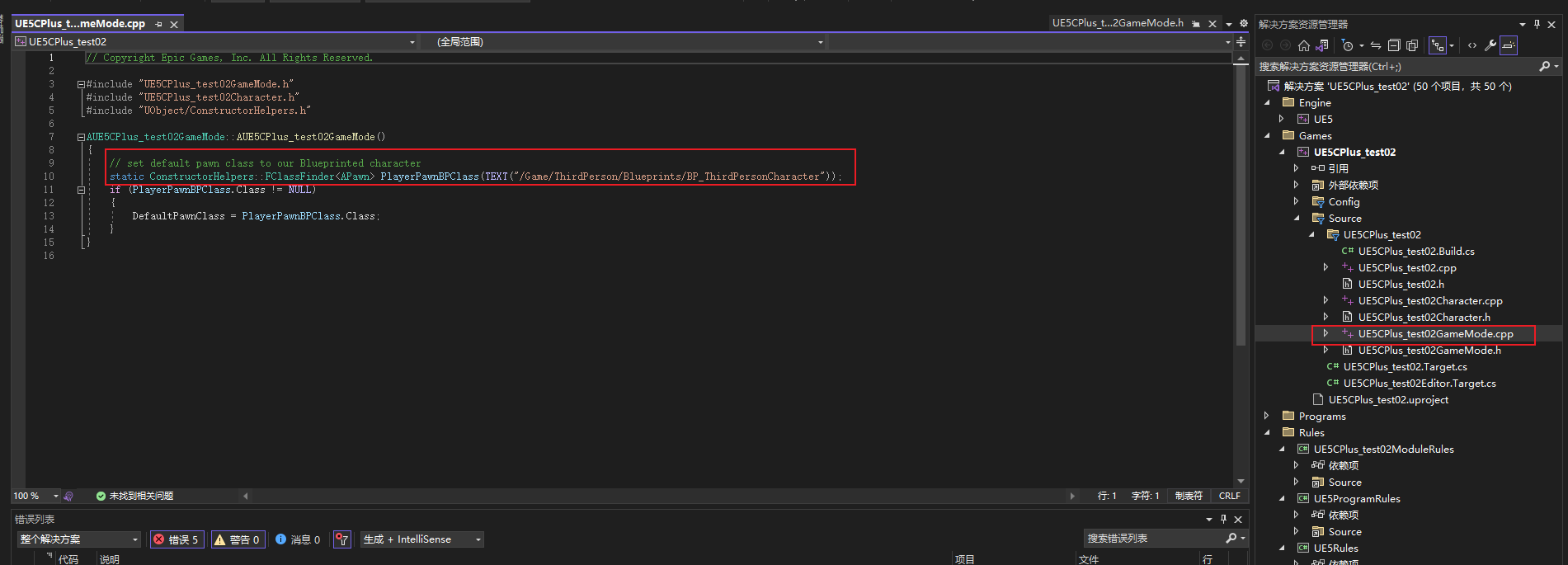Collapse the #include region on line 3
1568x565 pixels.
click(x=81, y=84)
